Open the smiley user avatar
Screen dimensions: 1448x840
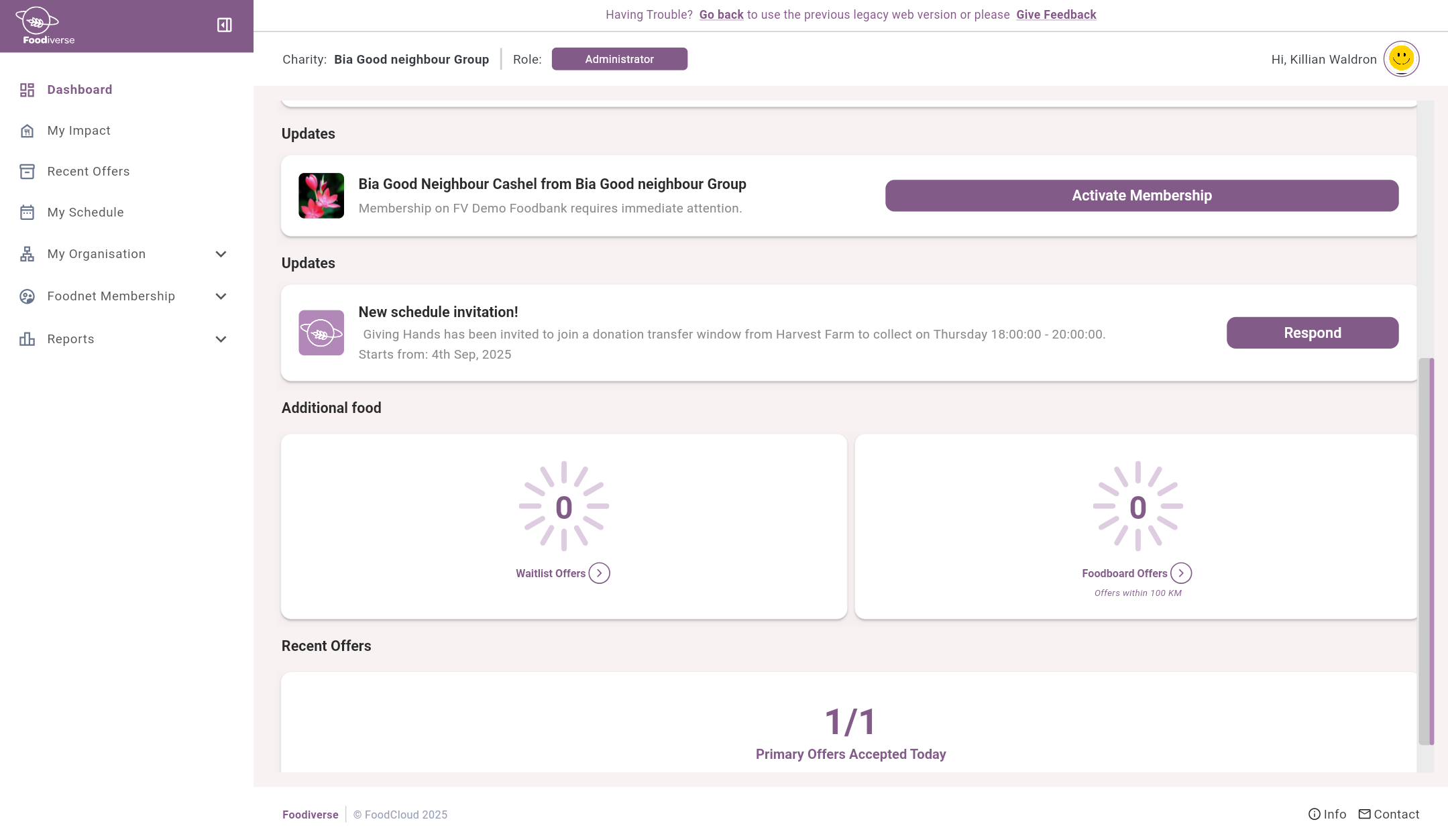1401,59
